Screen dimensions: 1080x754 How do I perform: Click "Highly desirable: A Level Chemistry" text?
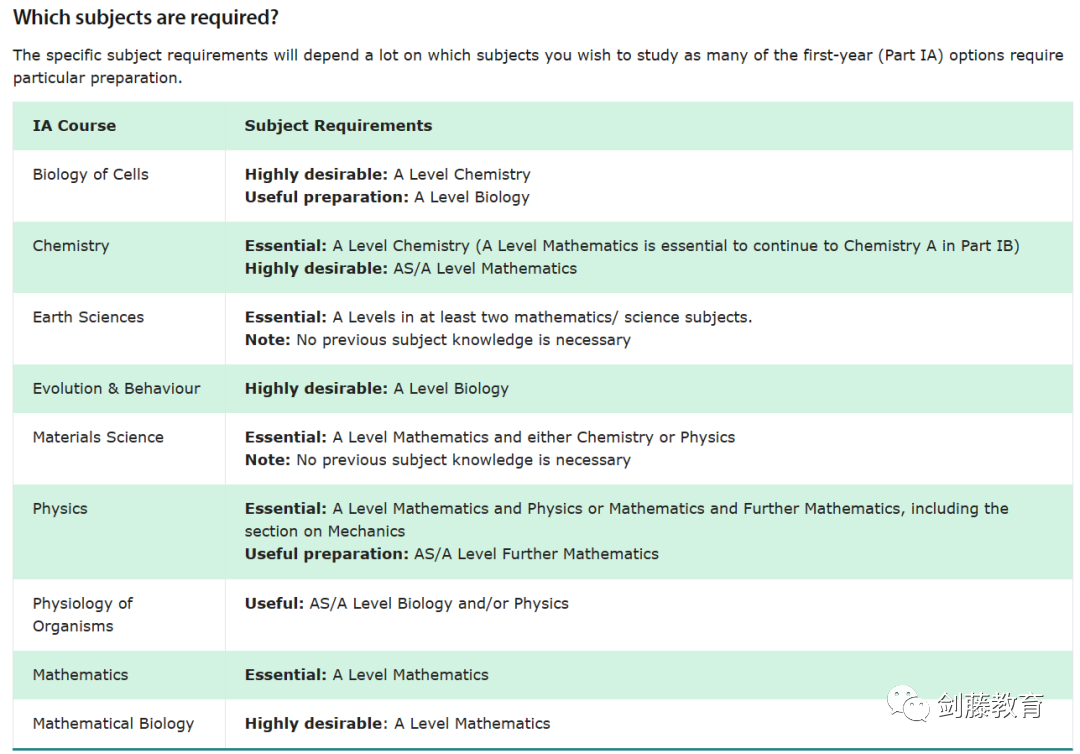(x=387, y=174)
